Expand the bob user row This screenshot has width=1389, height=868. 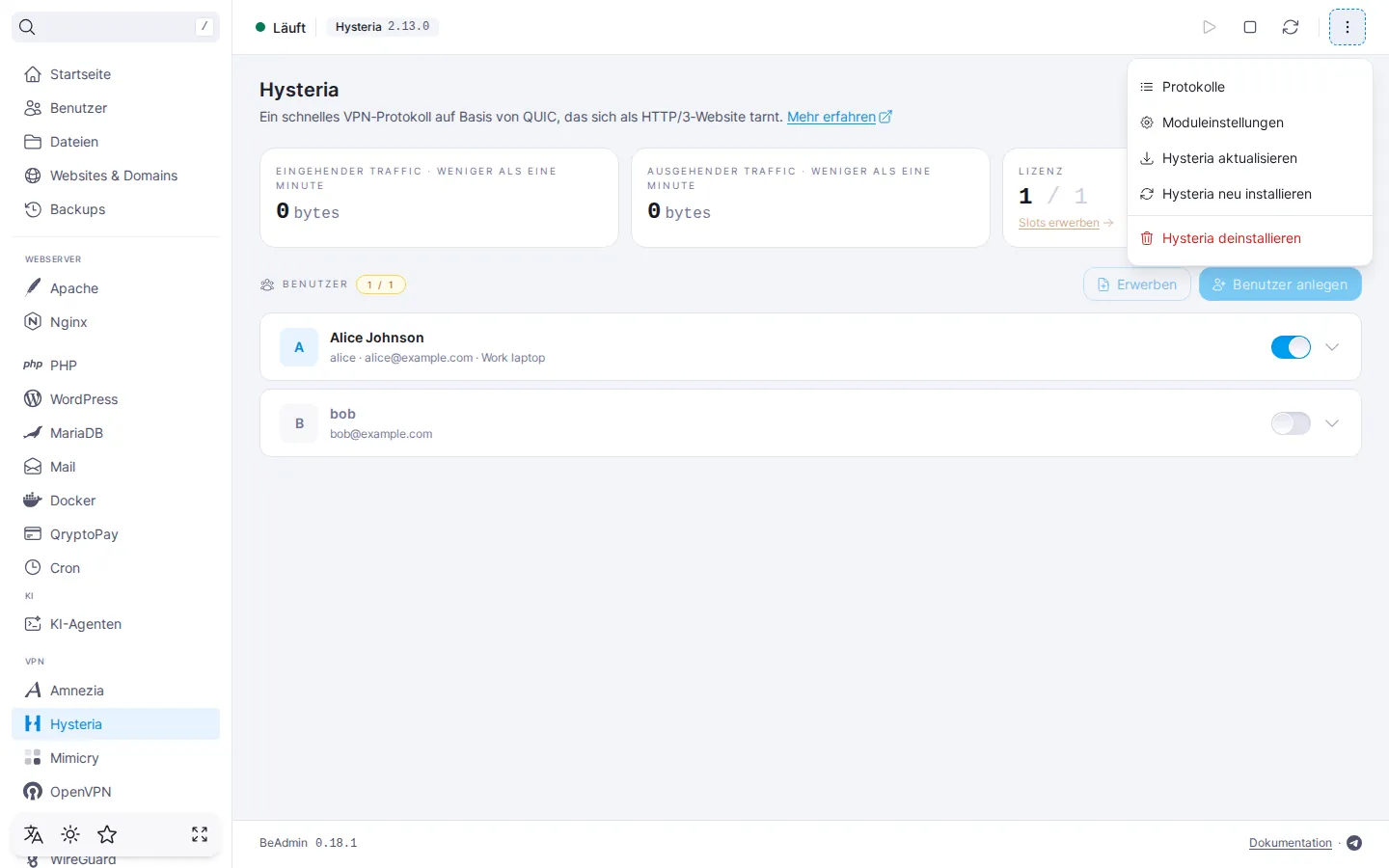[x=1332, y=423]
